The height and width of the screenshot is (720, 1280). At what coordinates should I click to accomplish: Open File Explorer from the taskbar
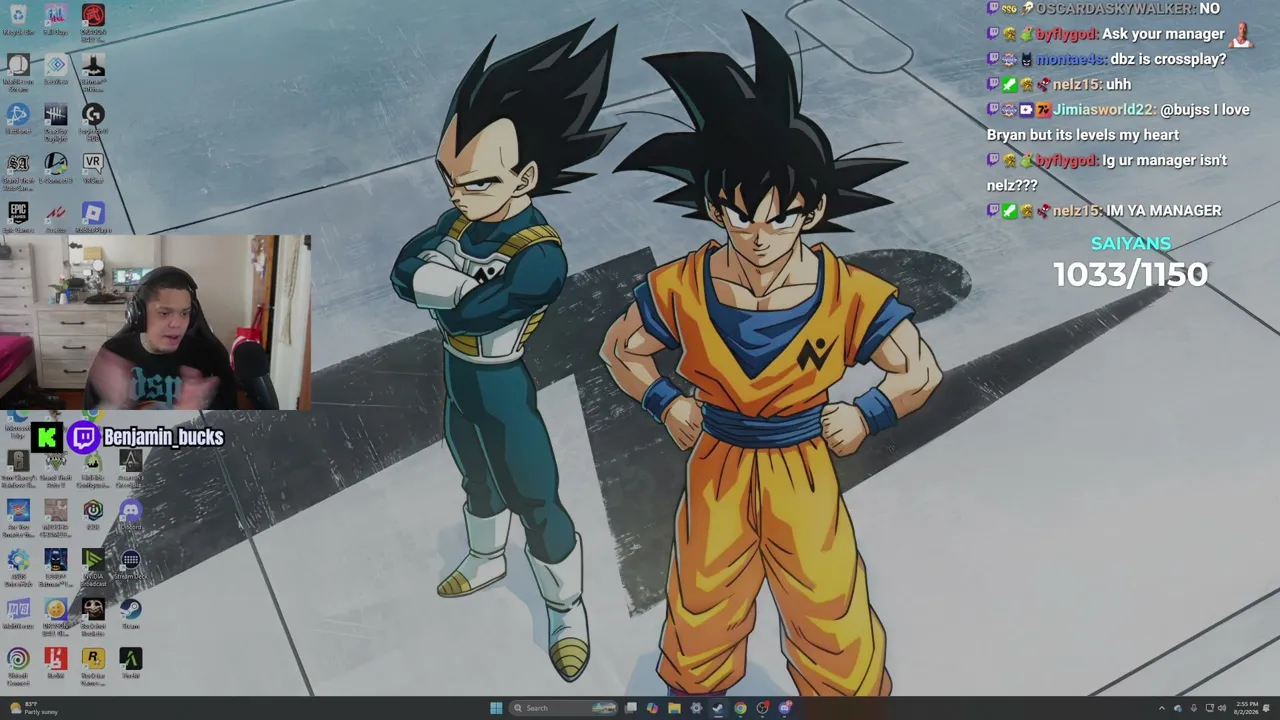tap(674, 708)
